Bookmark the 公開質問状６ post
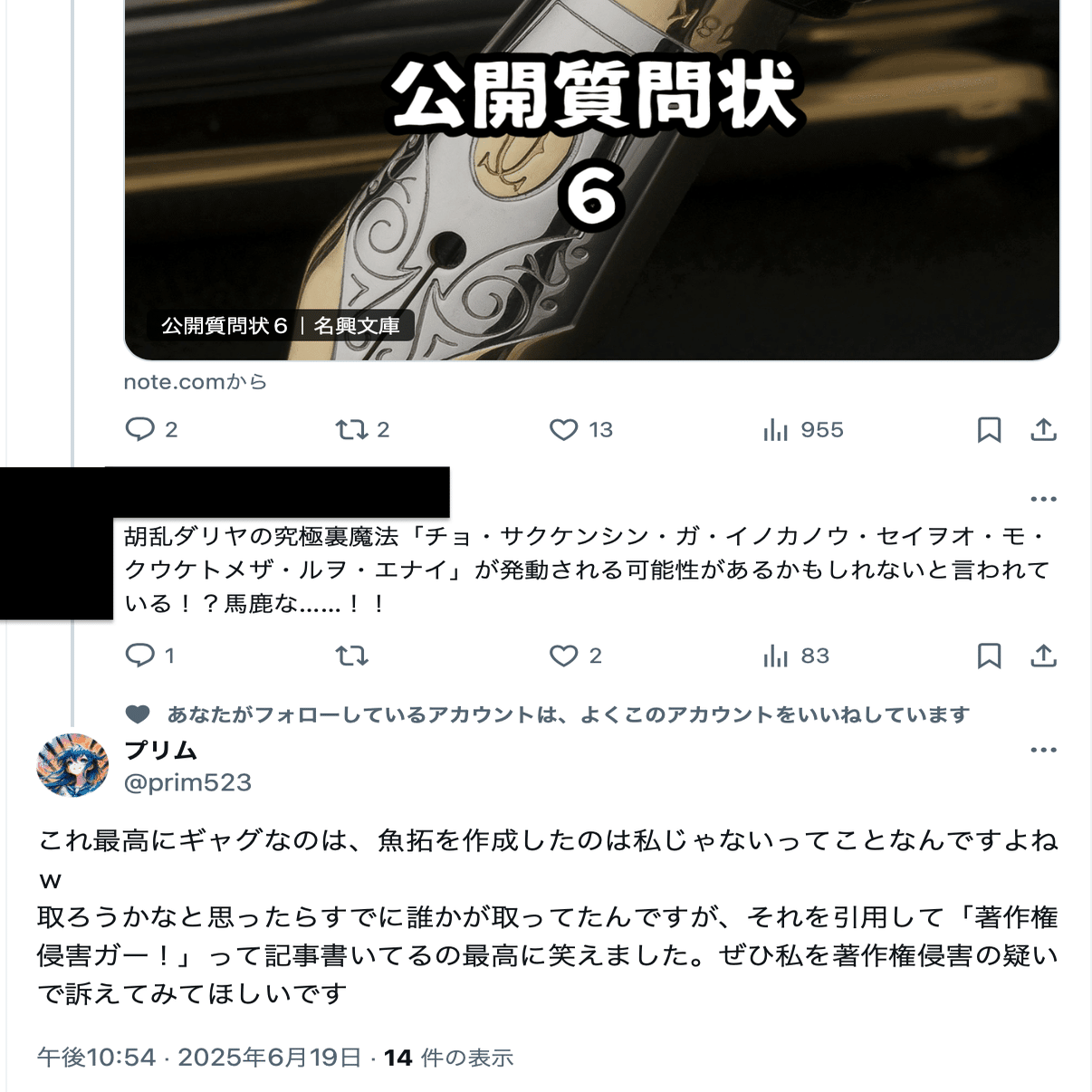 point(989,429)
